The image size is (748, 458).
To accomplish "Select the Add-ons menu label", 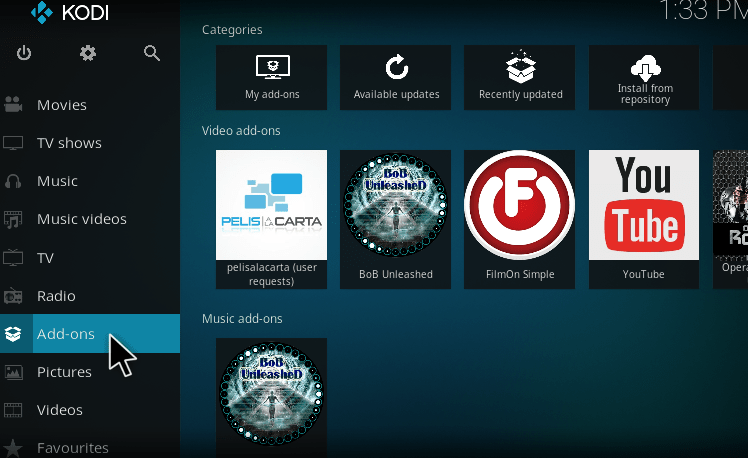I will [x=66, y=334].
